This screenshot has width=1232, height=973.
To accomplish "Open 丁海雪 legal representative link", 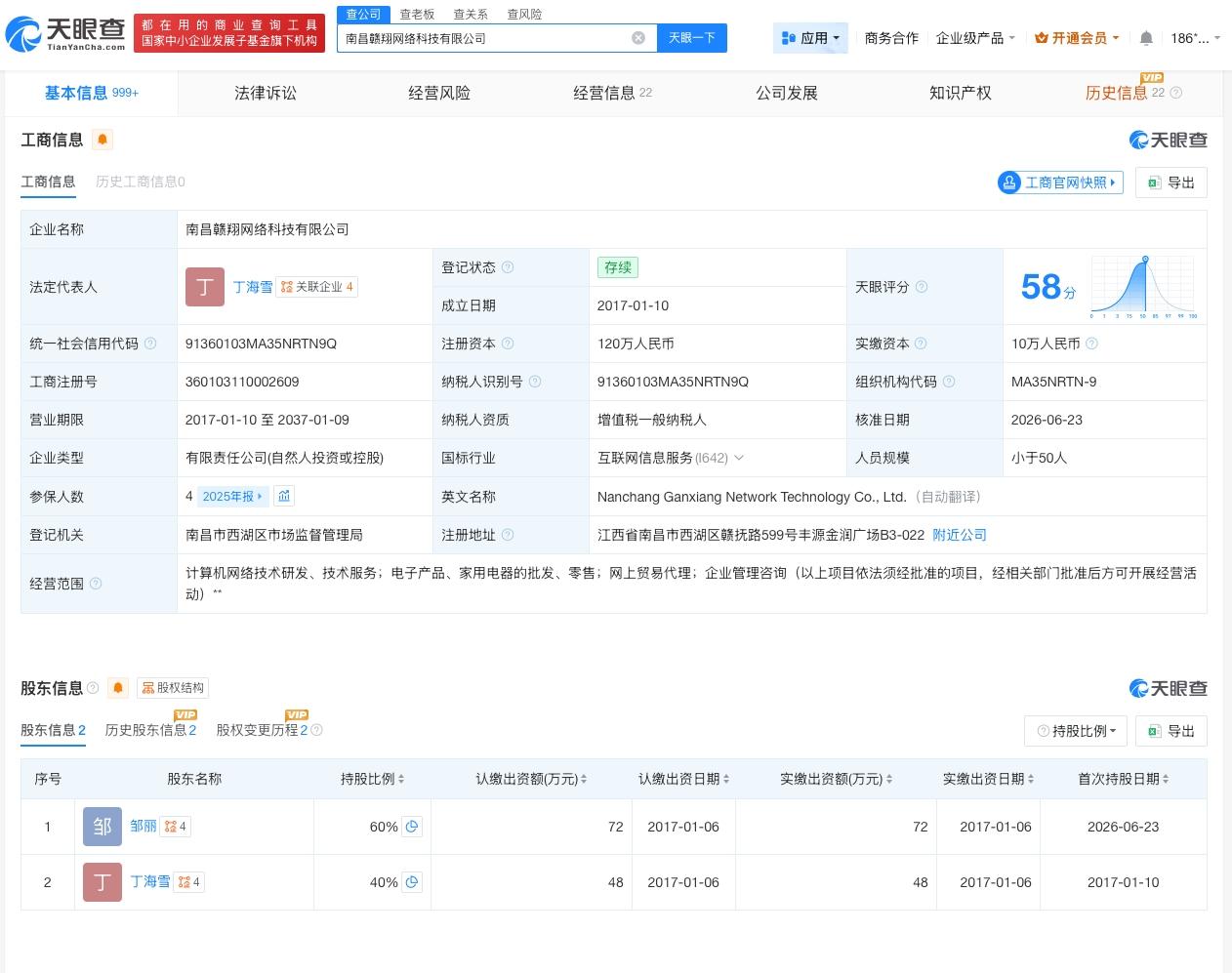I will click(x=253, y=286).
